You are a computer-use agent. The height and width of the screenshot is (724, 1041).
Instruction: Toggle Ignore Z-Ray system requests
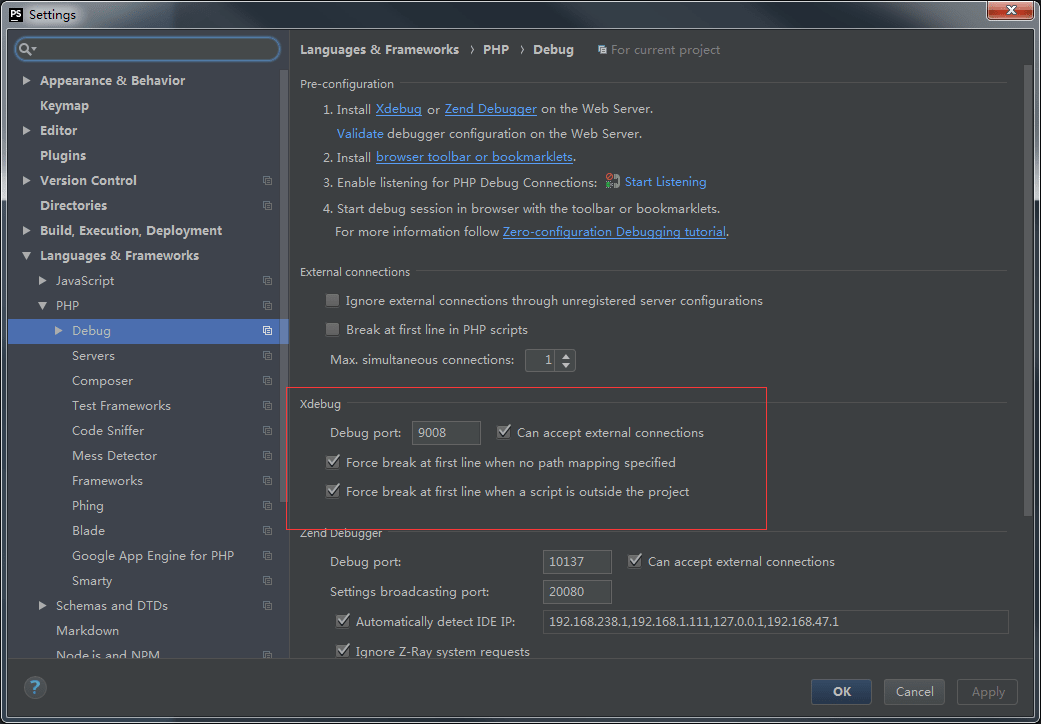[x=343, y=651]
